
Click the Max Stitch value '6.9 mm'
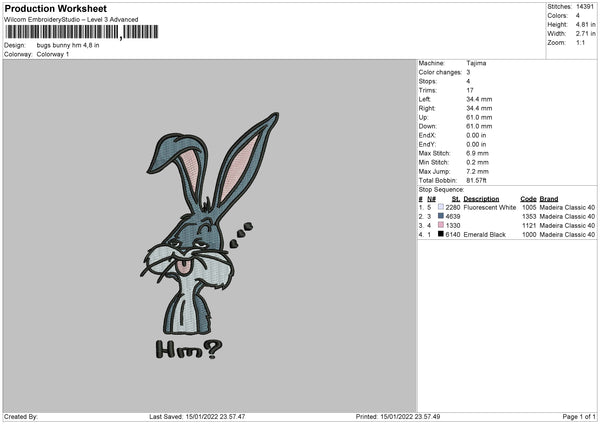[x=478, y=153]
